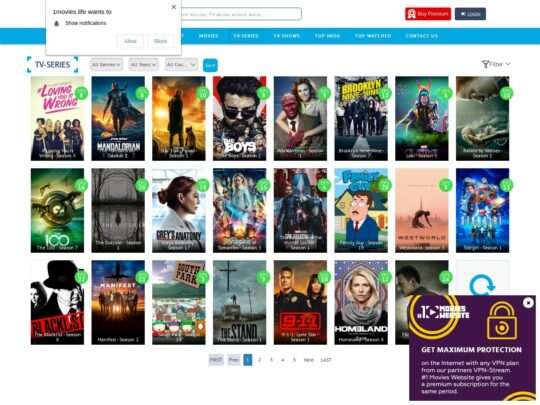Open Star Trek Picard Season 1 poster
The width and height of the screenshot is (540, 405).
click(179, 118)
